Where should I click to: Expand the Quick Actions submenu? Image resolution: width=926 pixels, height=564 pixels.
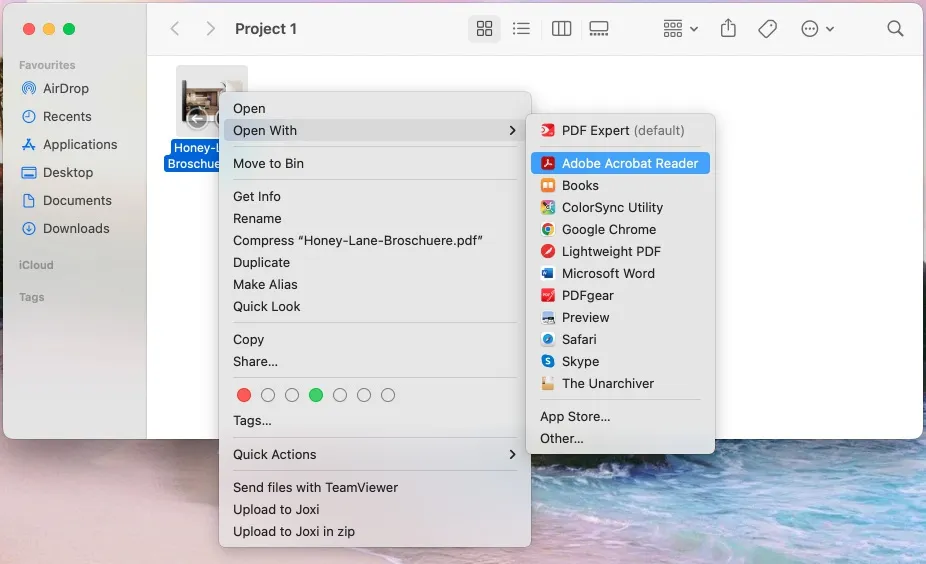pos(374,454)
